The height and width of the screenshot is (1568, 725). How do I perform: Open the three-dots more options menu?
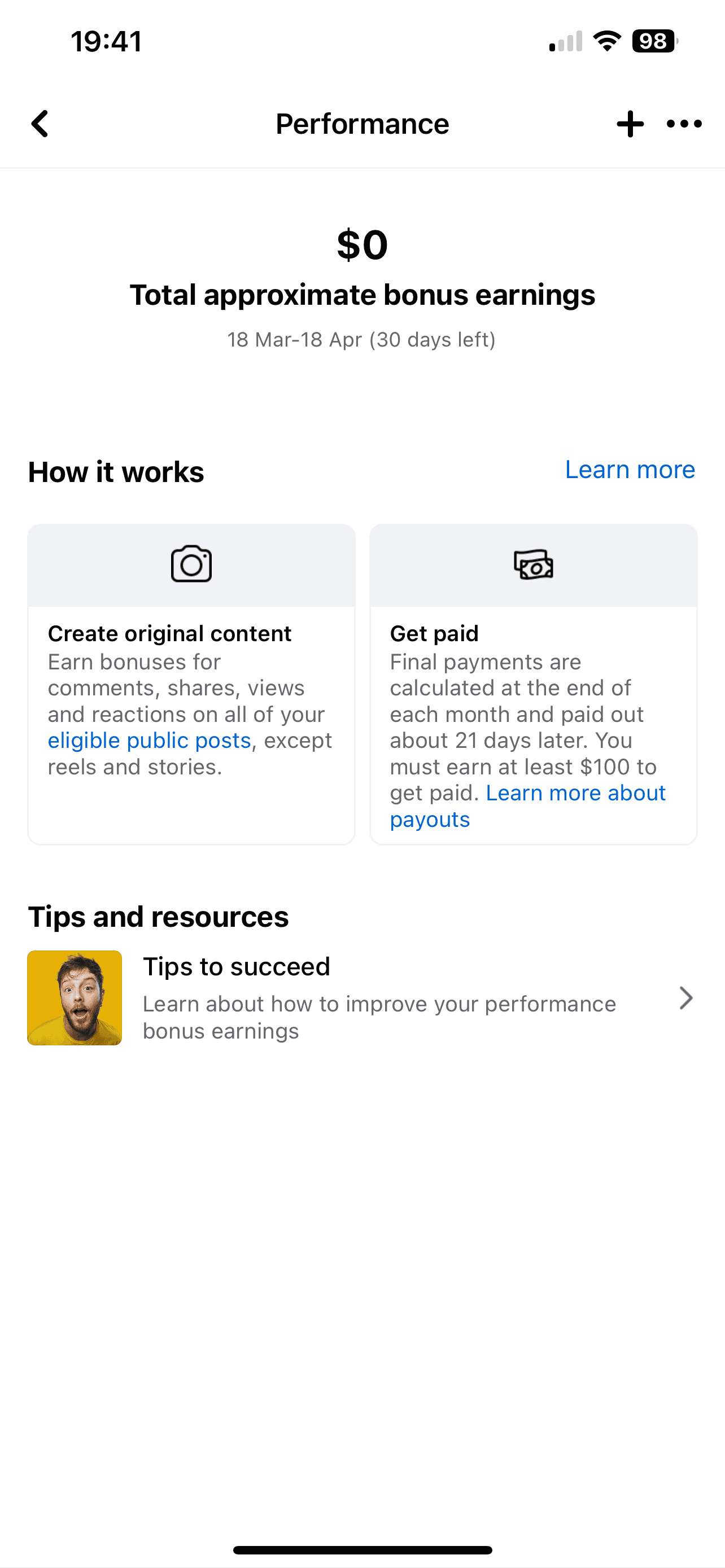pyautogui.click(x=684, y=124)
